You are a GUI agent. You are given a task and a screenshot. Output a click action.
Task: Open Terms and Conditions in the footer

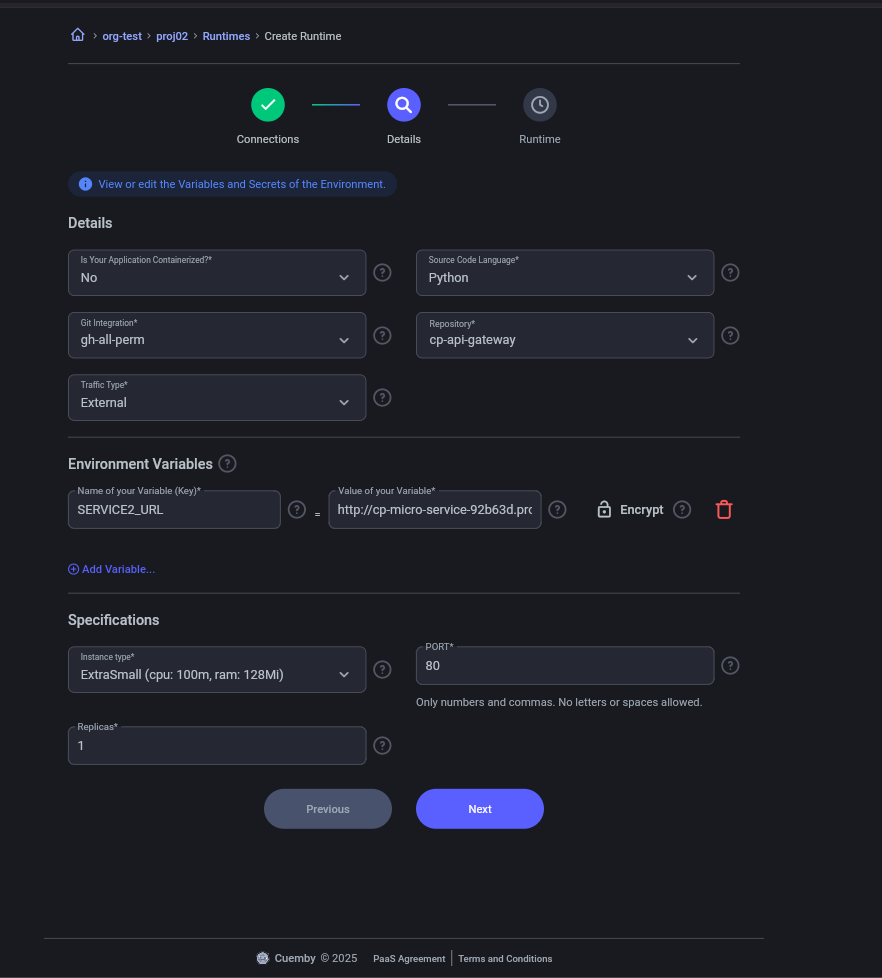click(x=504, y=957)
